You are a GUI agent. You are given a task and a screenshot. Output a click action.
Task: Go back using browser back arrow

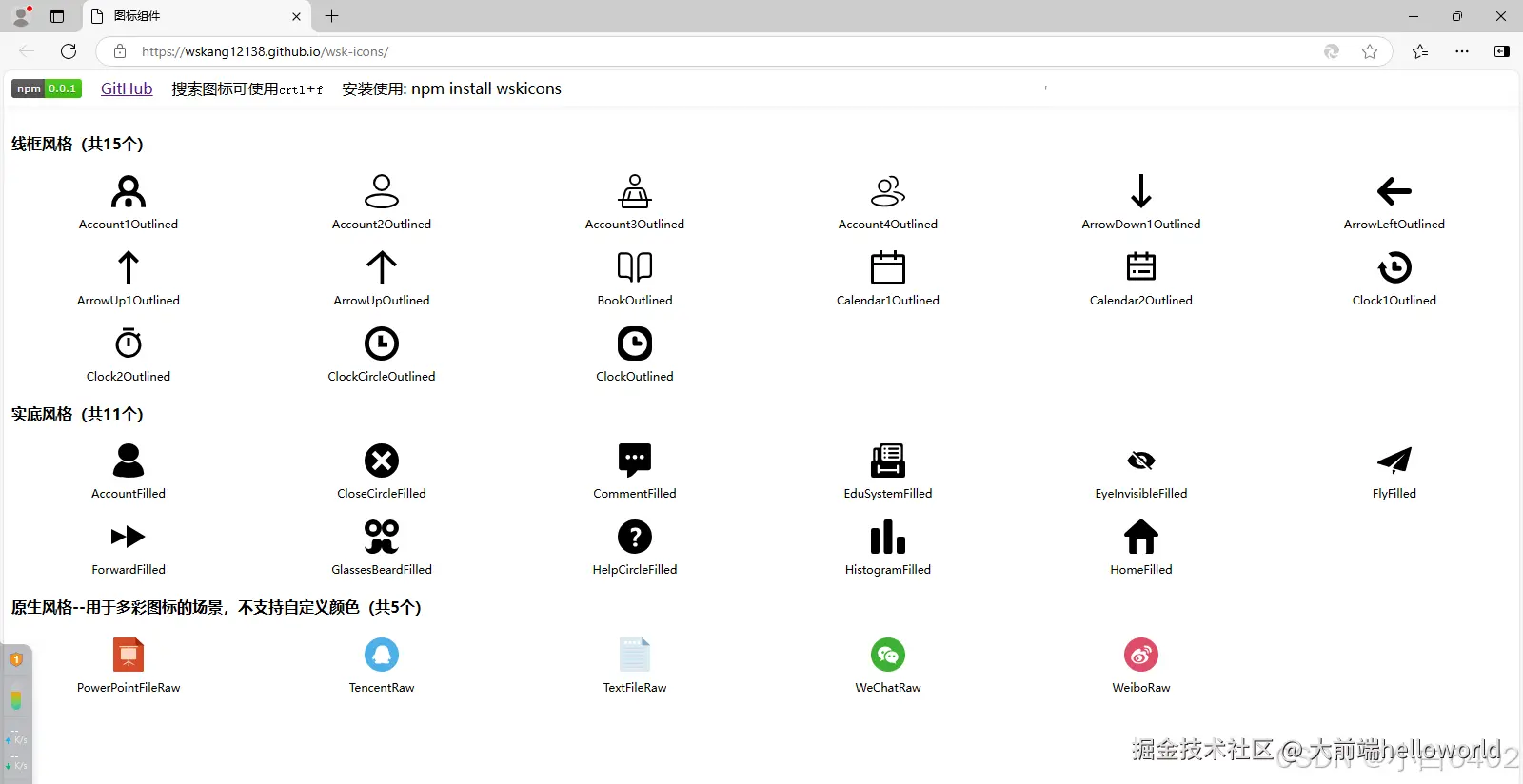27,51
